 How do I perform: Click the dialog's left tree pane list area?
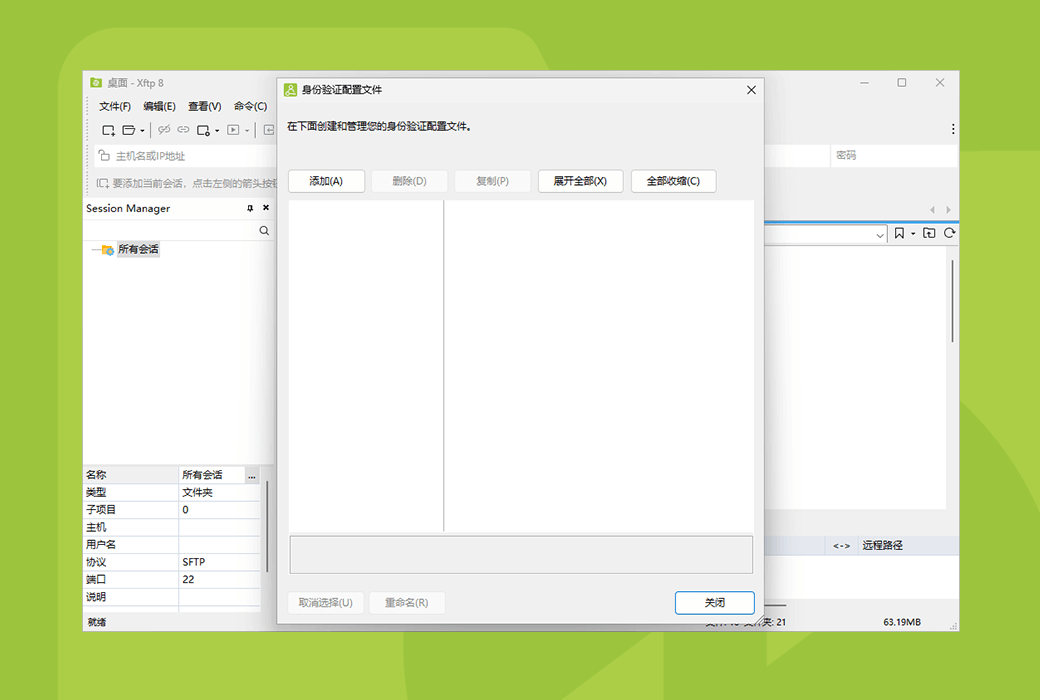tap(365, 366)
